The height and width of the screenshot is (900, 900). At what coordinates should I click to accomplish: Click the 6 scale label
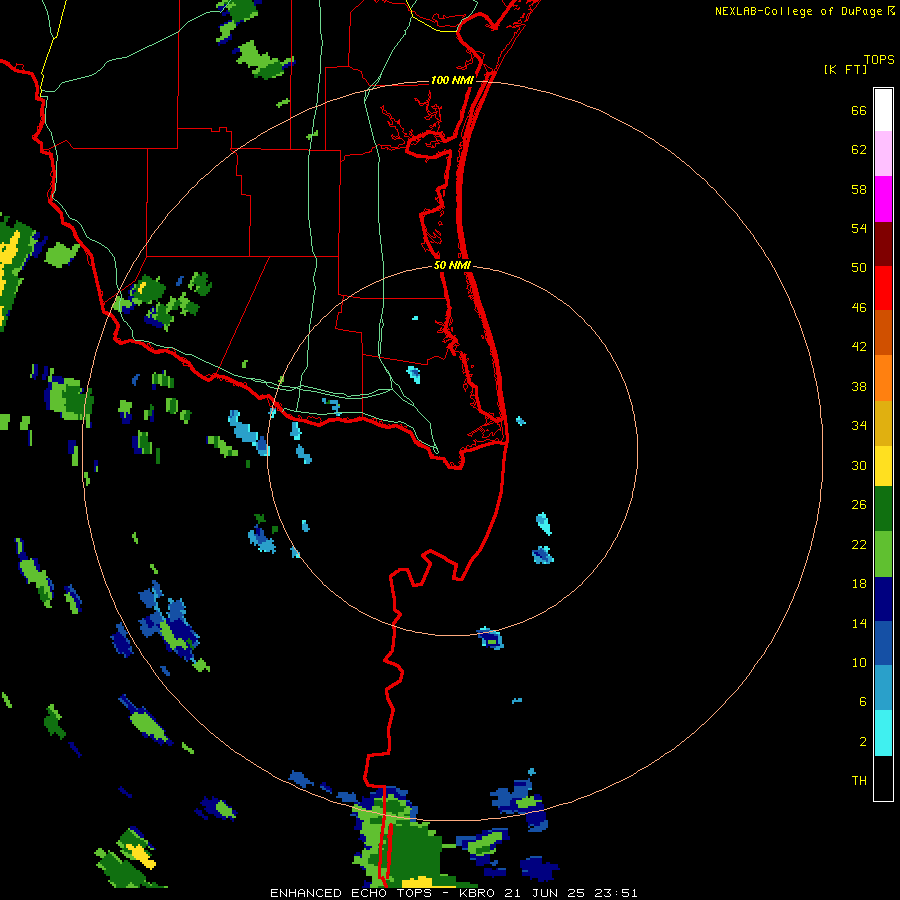tap(862, 702)
